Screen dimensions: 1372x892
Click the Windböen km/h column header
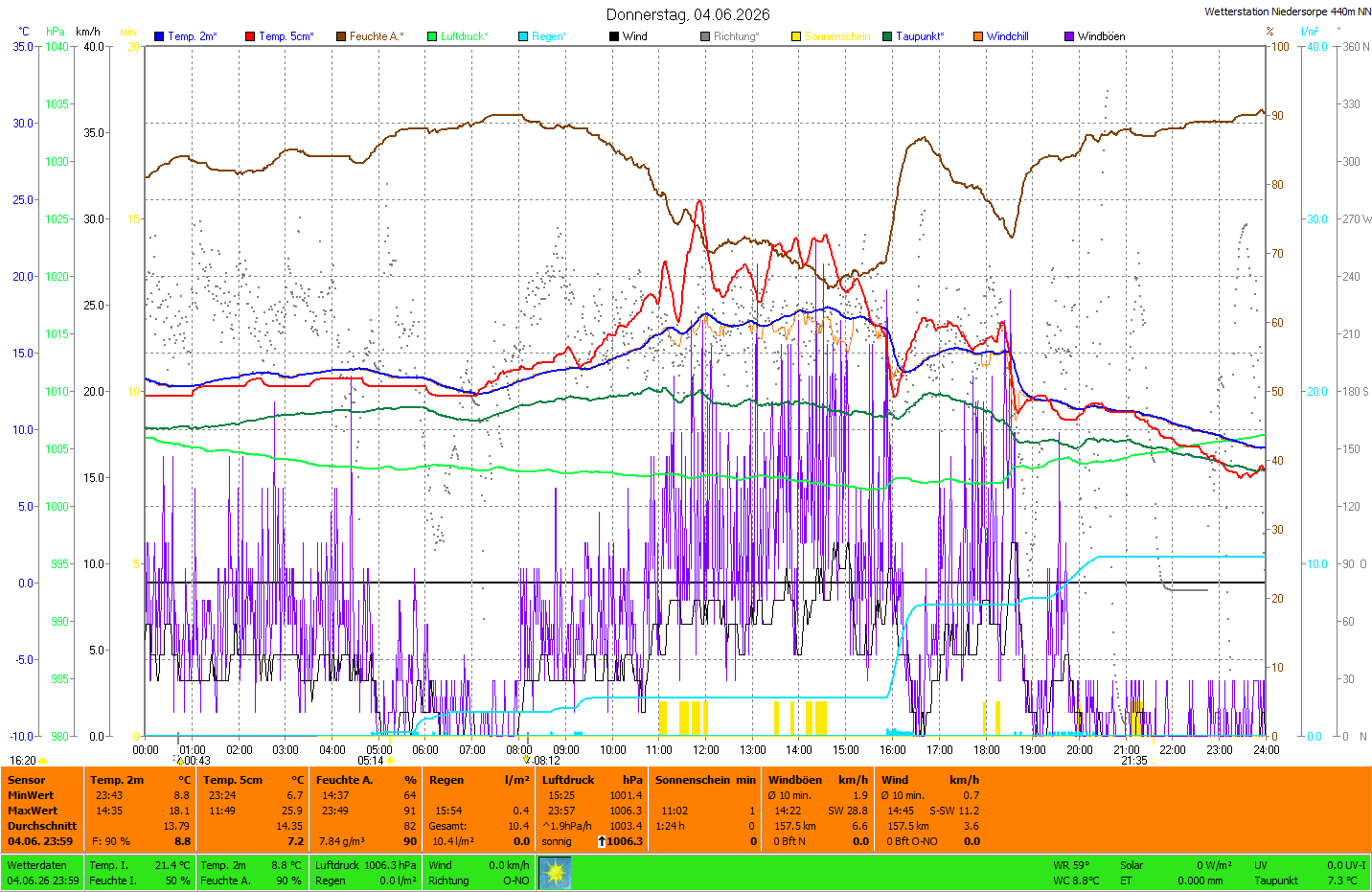818,780
